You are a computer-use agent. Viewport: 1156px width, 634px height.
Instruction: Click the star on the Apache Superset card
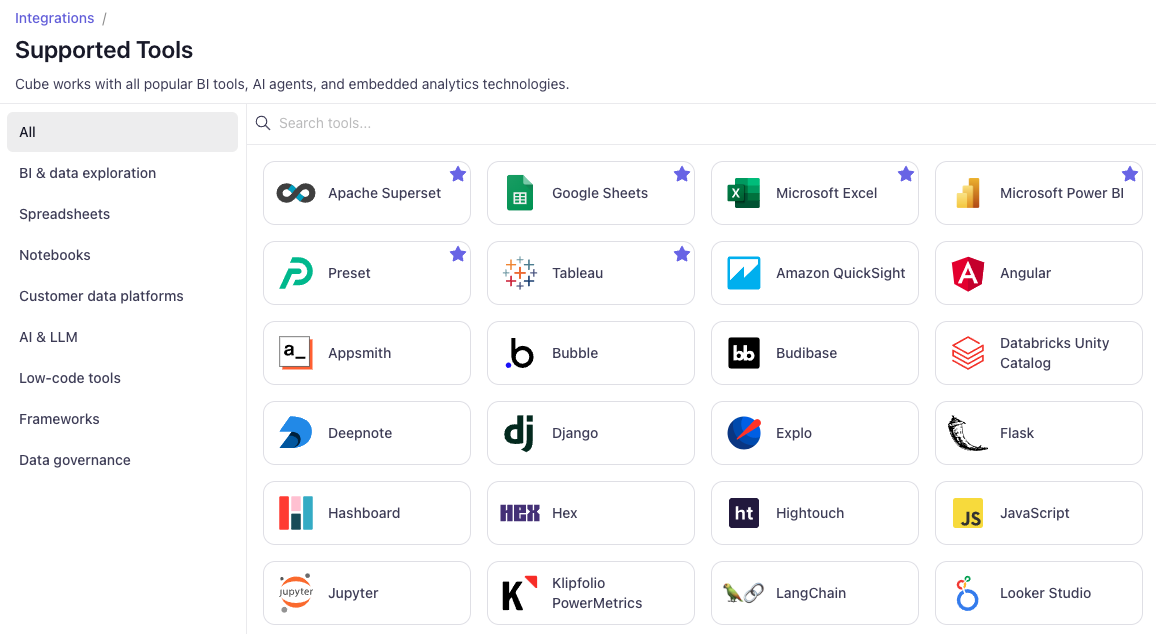[458, 174]
